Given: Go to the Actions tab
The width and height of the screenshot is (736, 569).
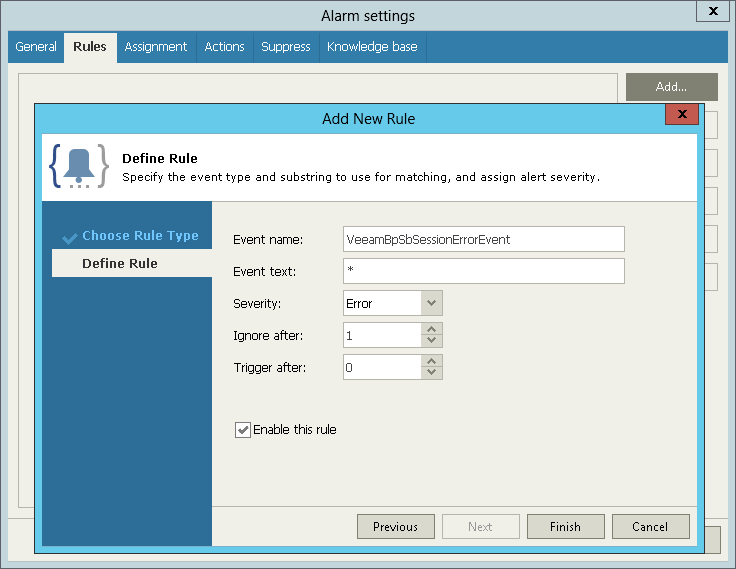Looking at the screenshot, I should tap(224, 46).
